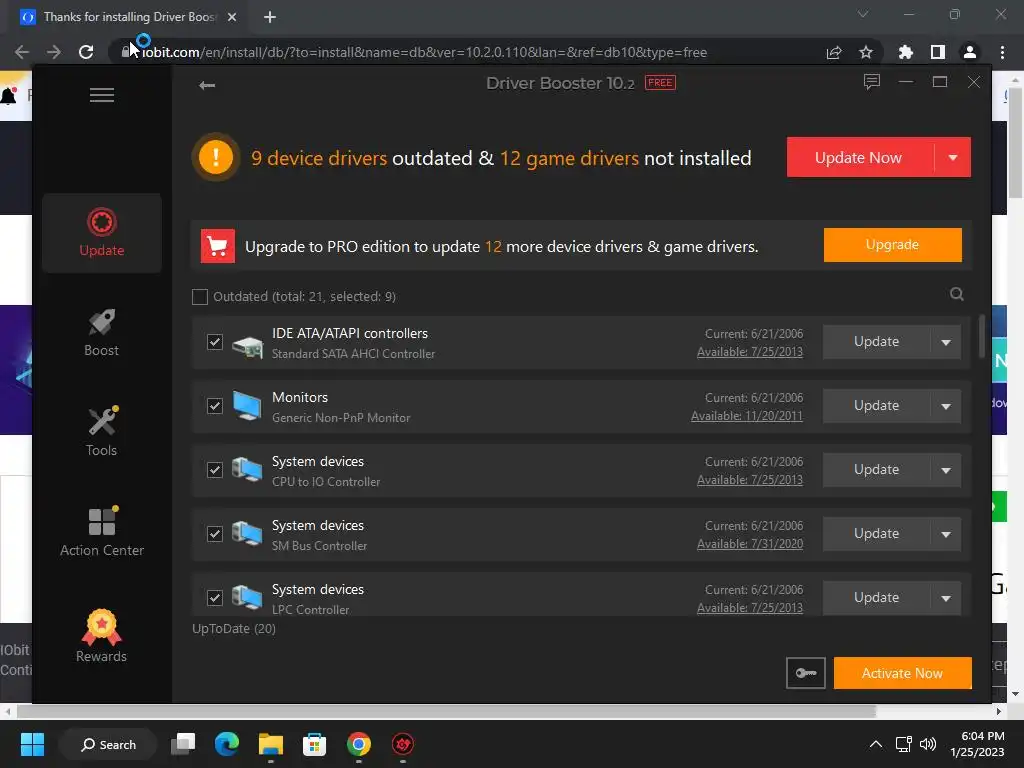Open Chrome three-dot menu

[x=1002, y=52]
